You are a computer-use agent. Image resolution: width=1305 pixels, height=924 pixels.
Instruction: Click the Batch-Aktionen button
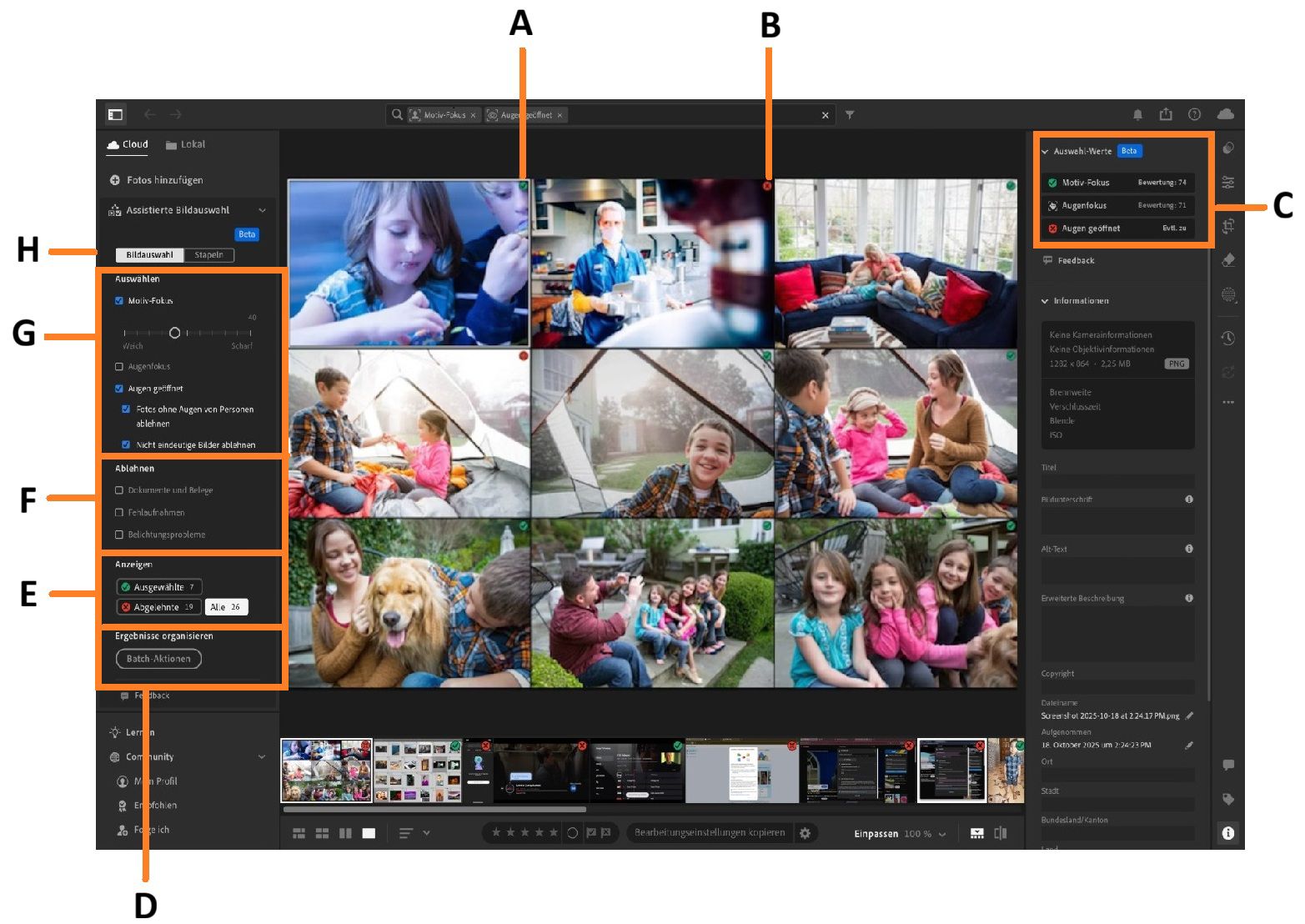coord(158,658)
